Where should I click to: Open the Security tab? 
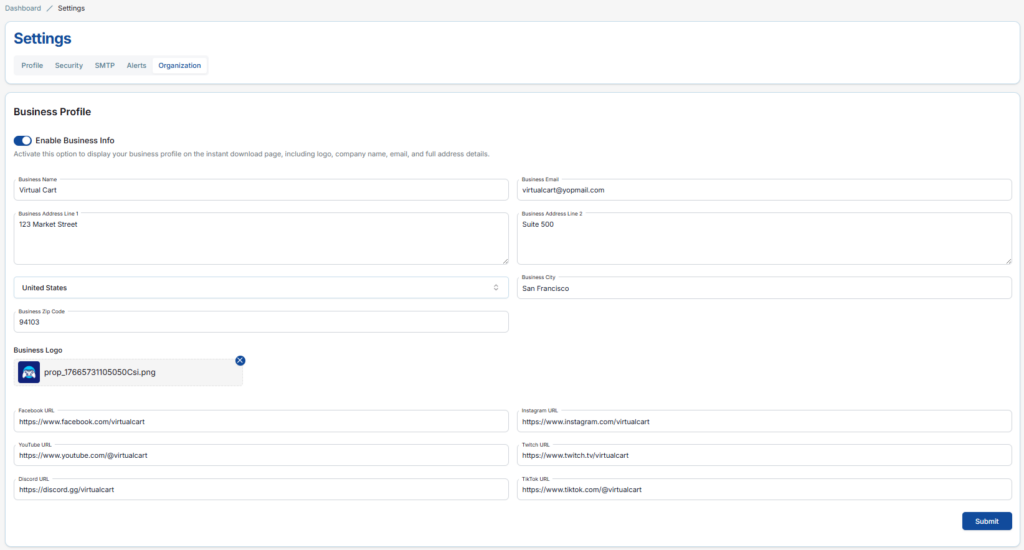69,66
